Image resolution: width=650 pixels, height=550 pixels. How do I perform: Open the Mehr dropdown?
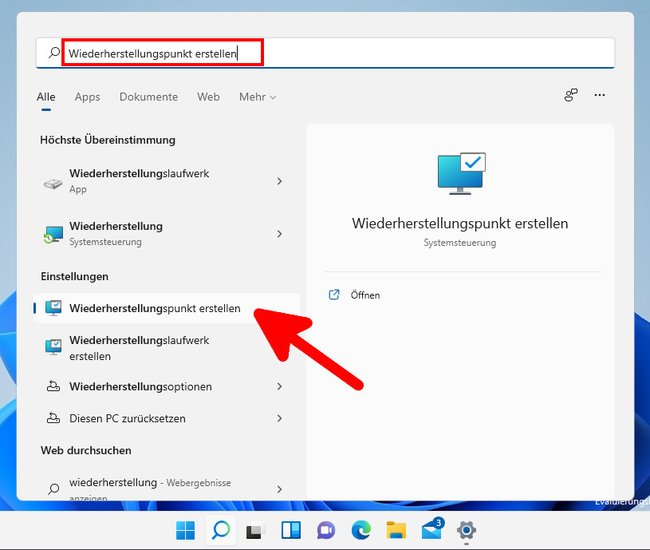[x=257, y=97]
